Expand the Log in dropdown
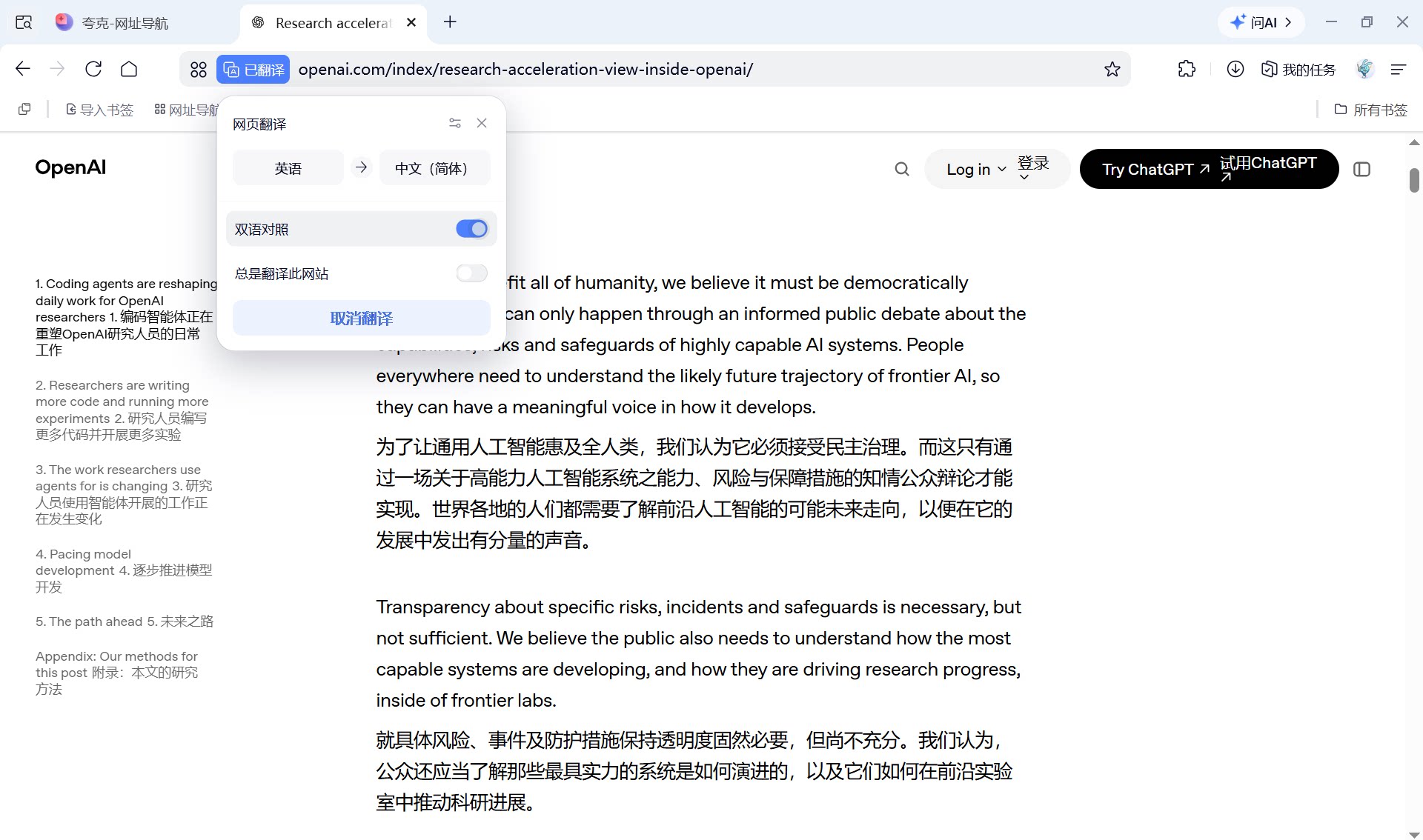Screen dimensions: 1423x840 [998, 169]
